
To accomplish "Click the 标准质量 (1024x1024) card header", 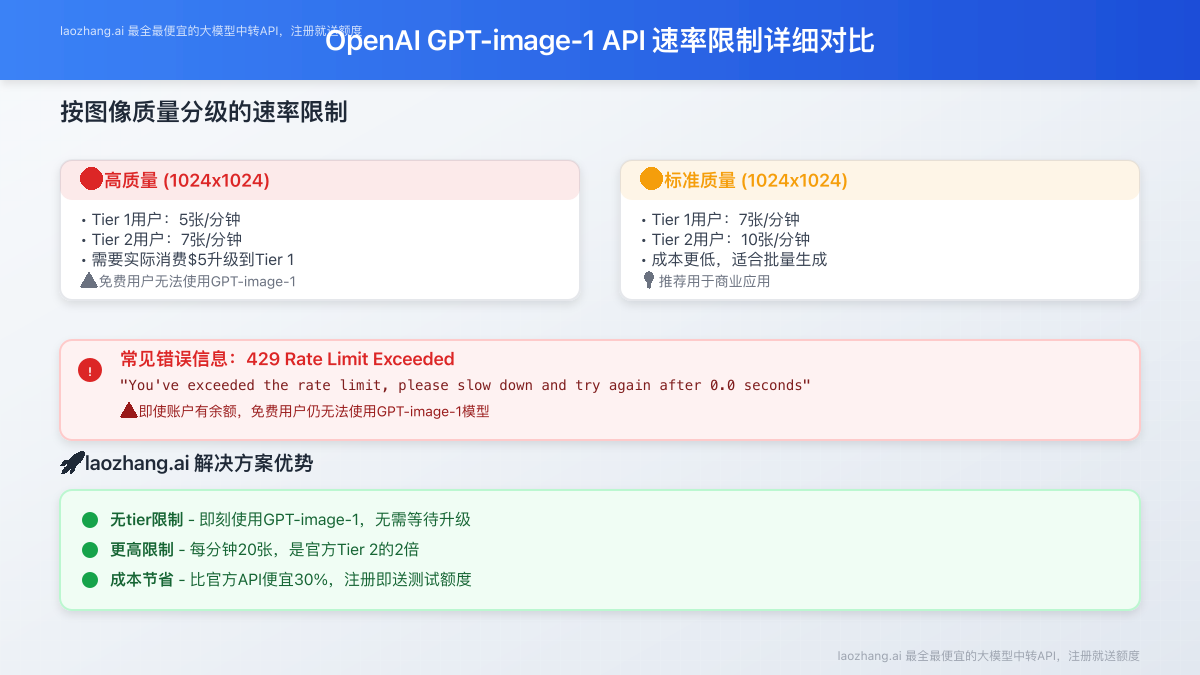I will 880,180.
